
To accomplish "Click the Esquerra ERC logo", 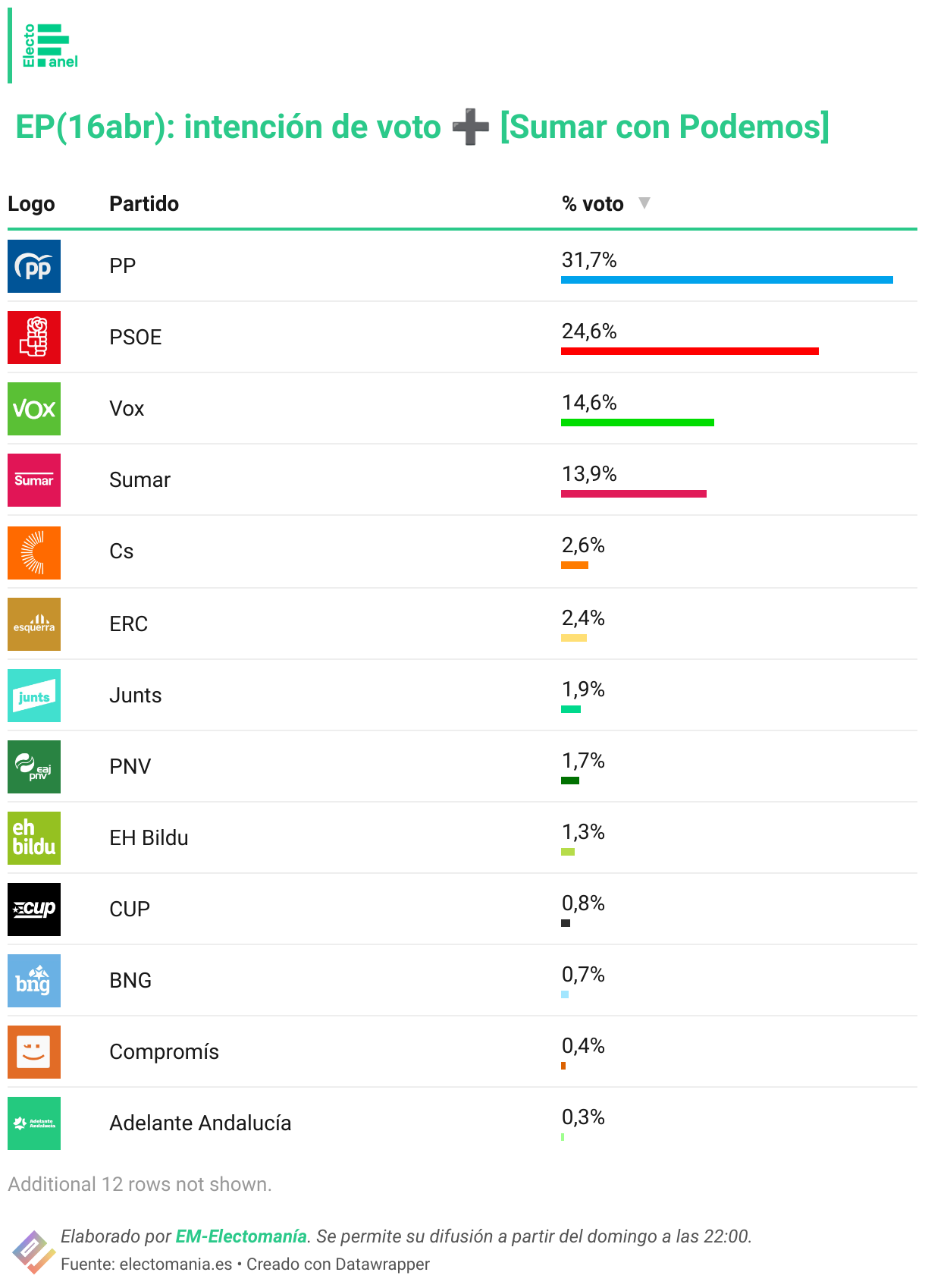I will (34, 624).
